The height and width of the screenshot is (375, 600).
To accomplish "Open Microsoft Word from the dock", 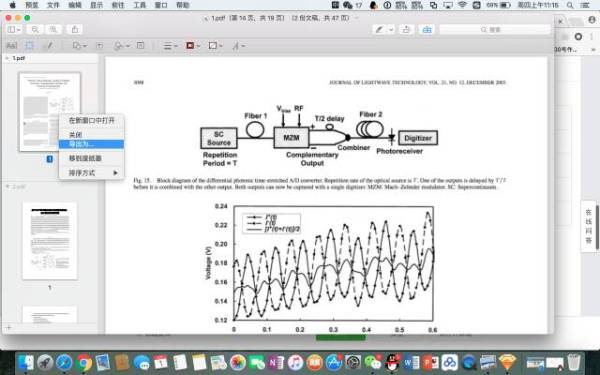I will tap(411, 362).
